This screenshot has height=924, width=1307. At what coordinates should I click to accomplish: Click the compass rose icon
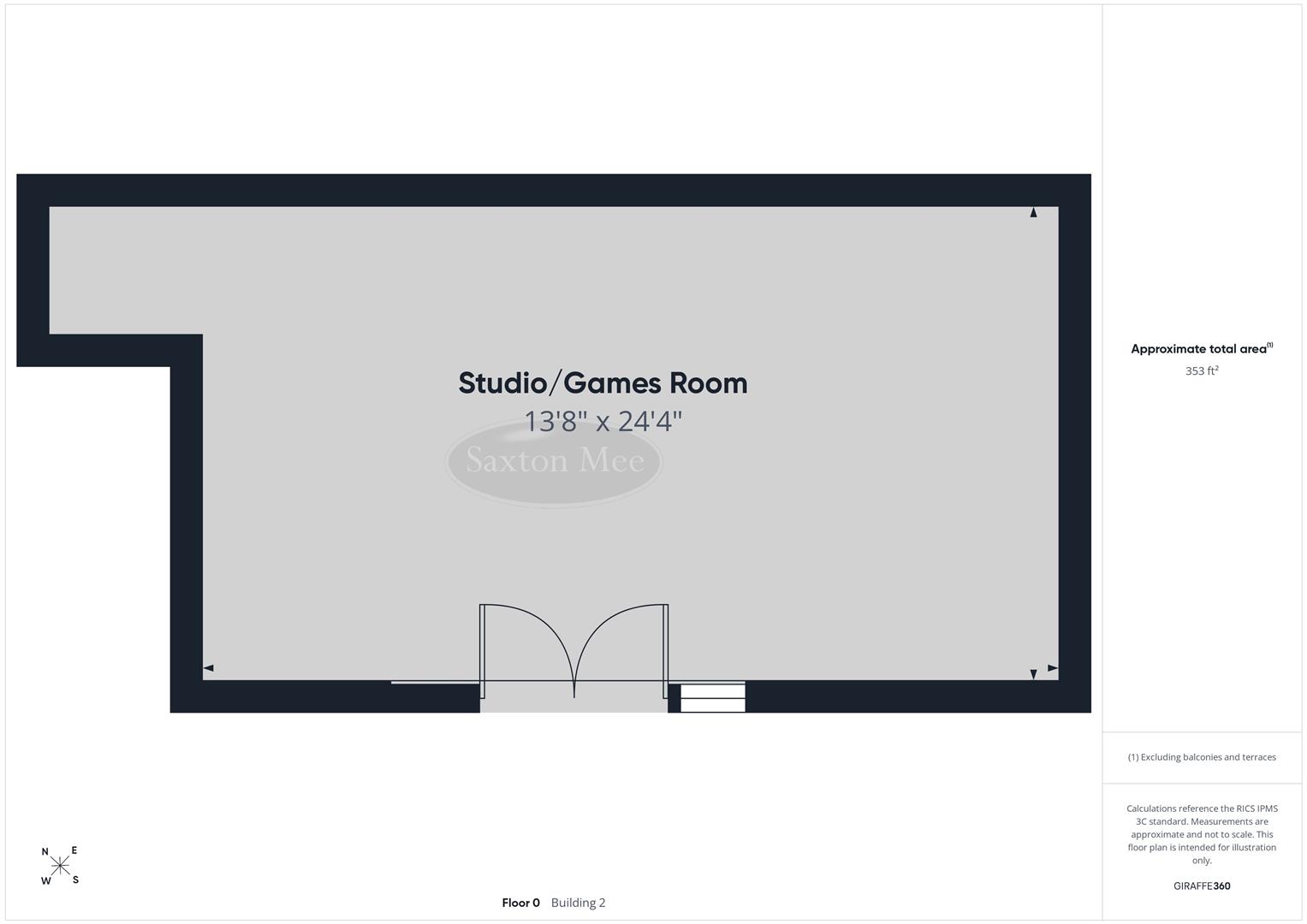point(60,866)
